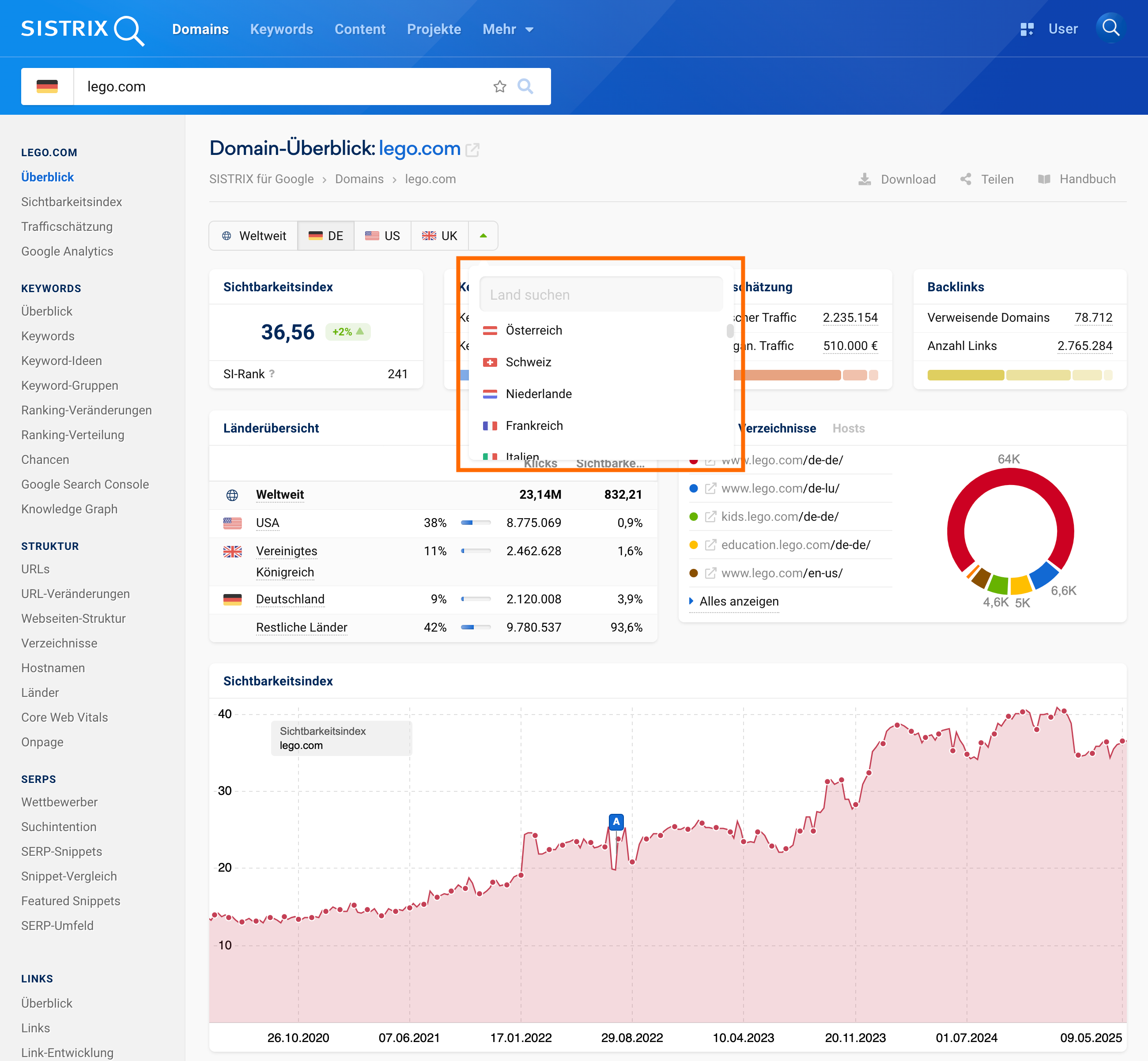Screen dimensions: 1148x1061
Task: Open external link icon next to lego.com title
Action: pyautogui.click(x=472, y=150)
